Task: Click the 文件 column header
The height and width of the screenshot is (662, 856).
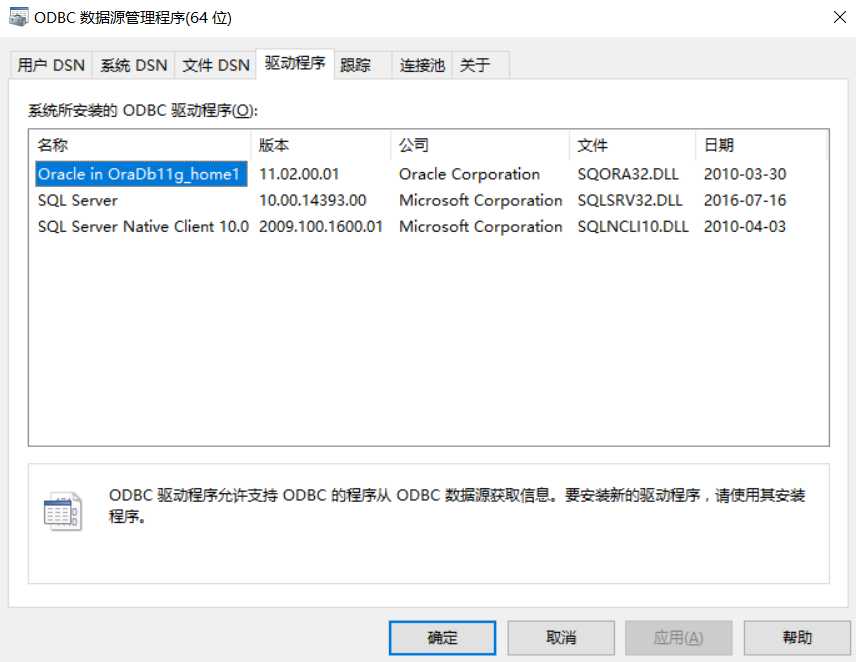Action: pos(633,145)
